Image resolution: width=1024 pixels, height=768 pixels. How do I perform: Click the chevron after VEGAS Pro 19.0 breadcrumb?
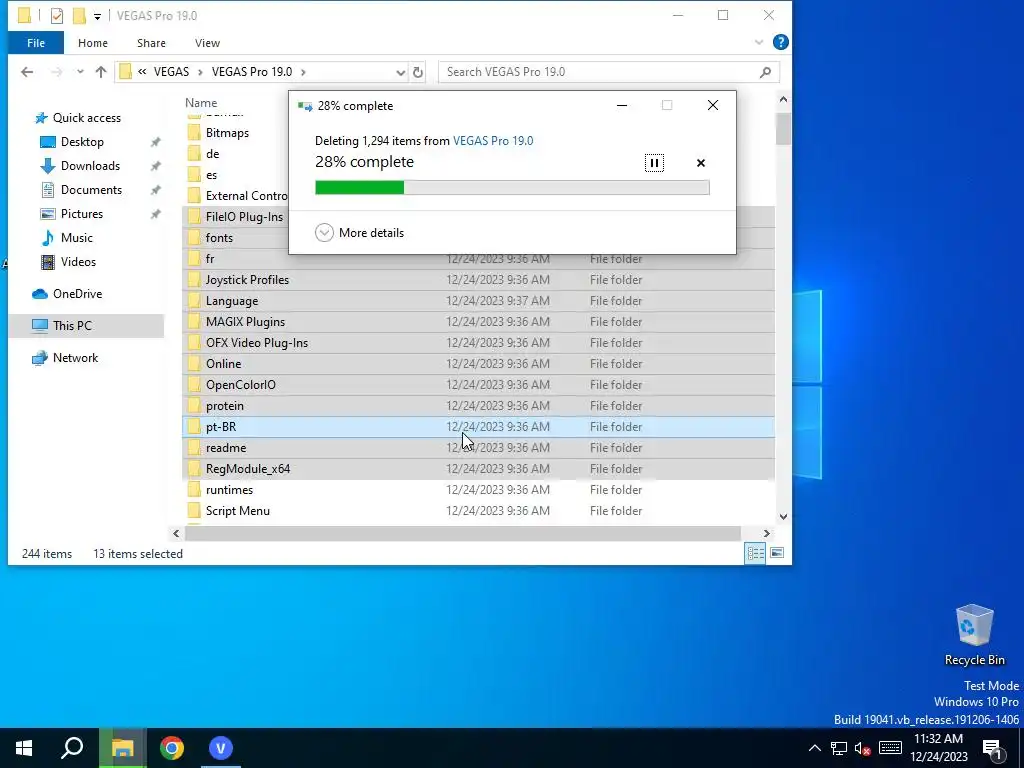(303, 72)
